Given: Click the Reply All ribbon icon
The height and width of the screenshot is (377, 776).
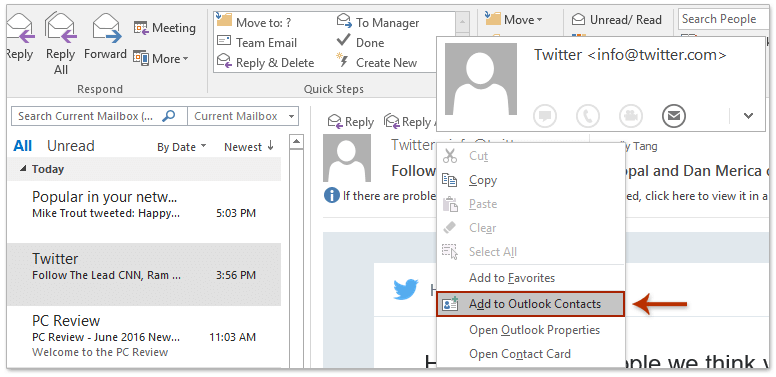Looking at the screenshot, I should 60,29.
